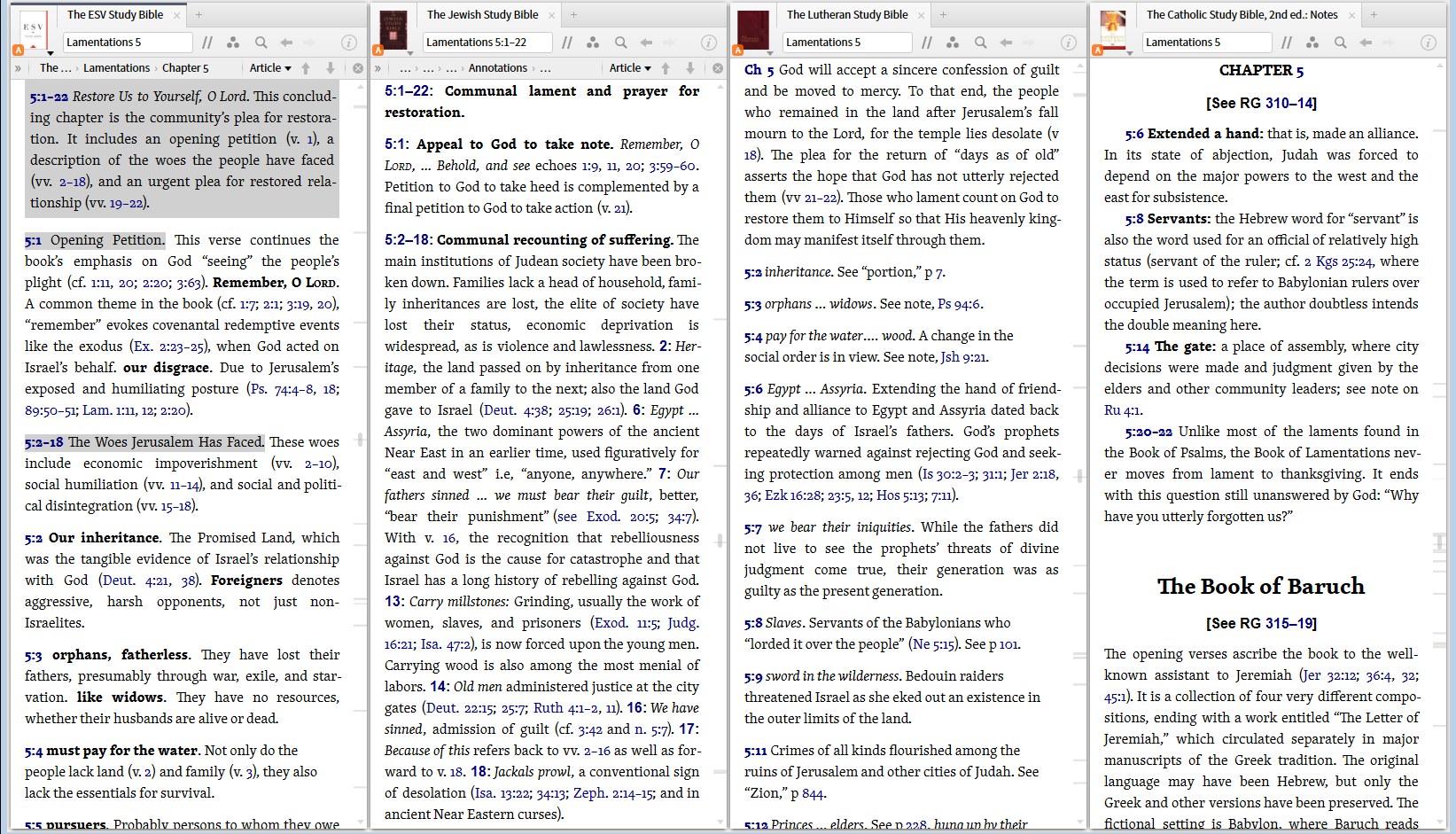Screen dimensions: 1456x834
Task: Click the ESV panel reference box 'Lamentations 5'
Action: [128, 43]
